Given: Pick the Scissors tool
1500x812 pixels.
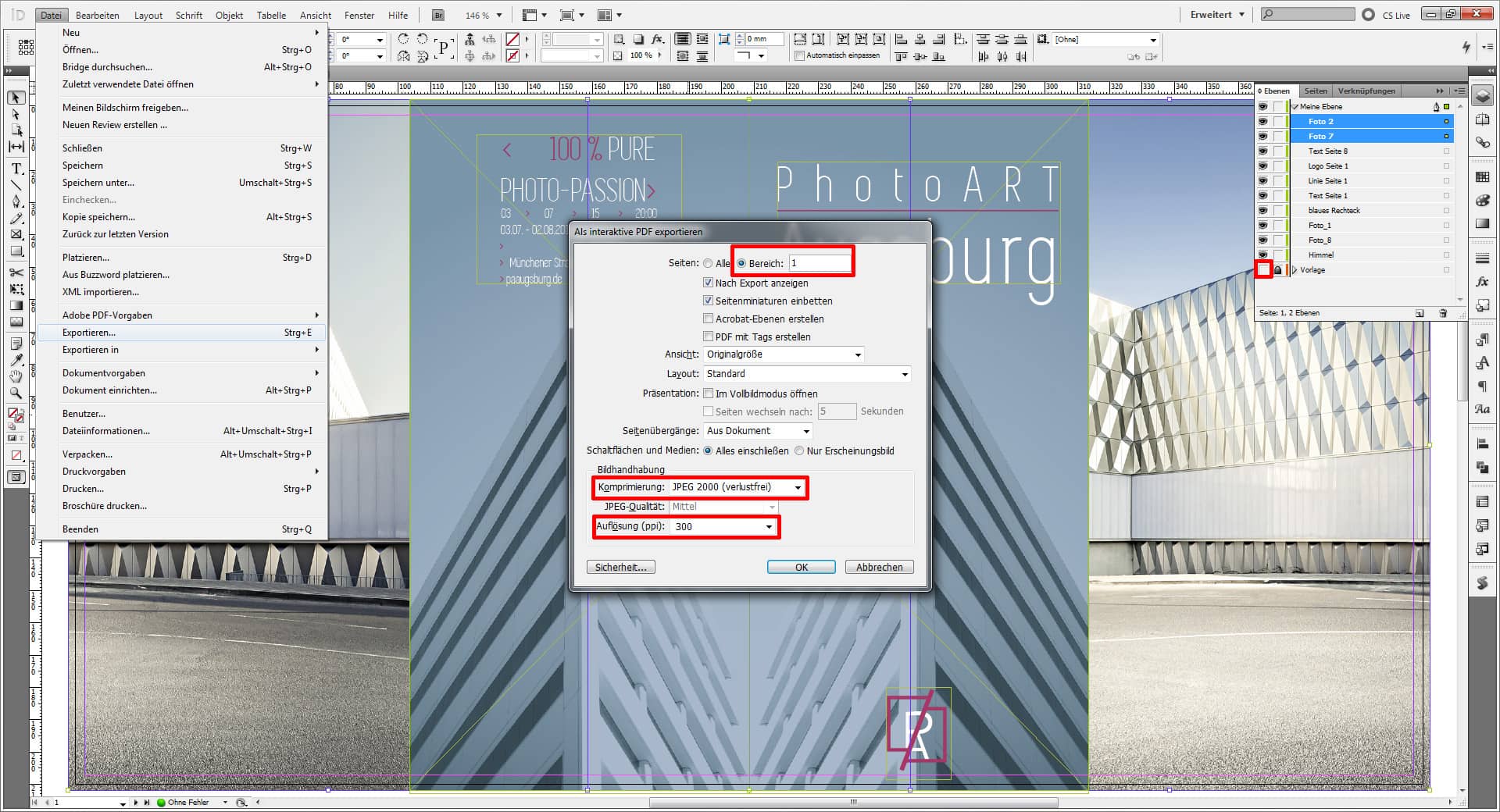Looking at the screenshot, I should coord(16,272).
